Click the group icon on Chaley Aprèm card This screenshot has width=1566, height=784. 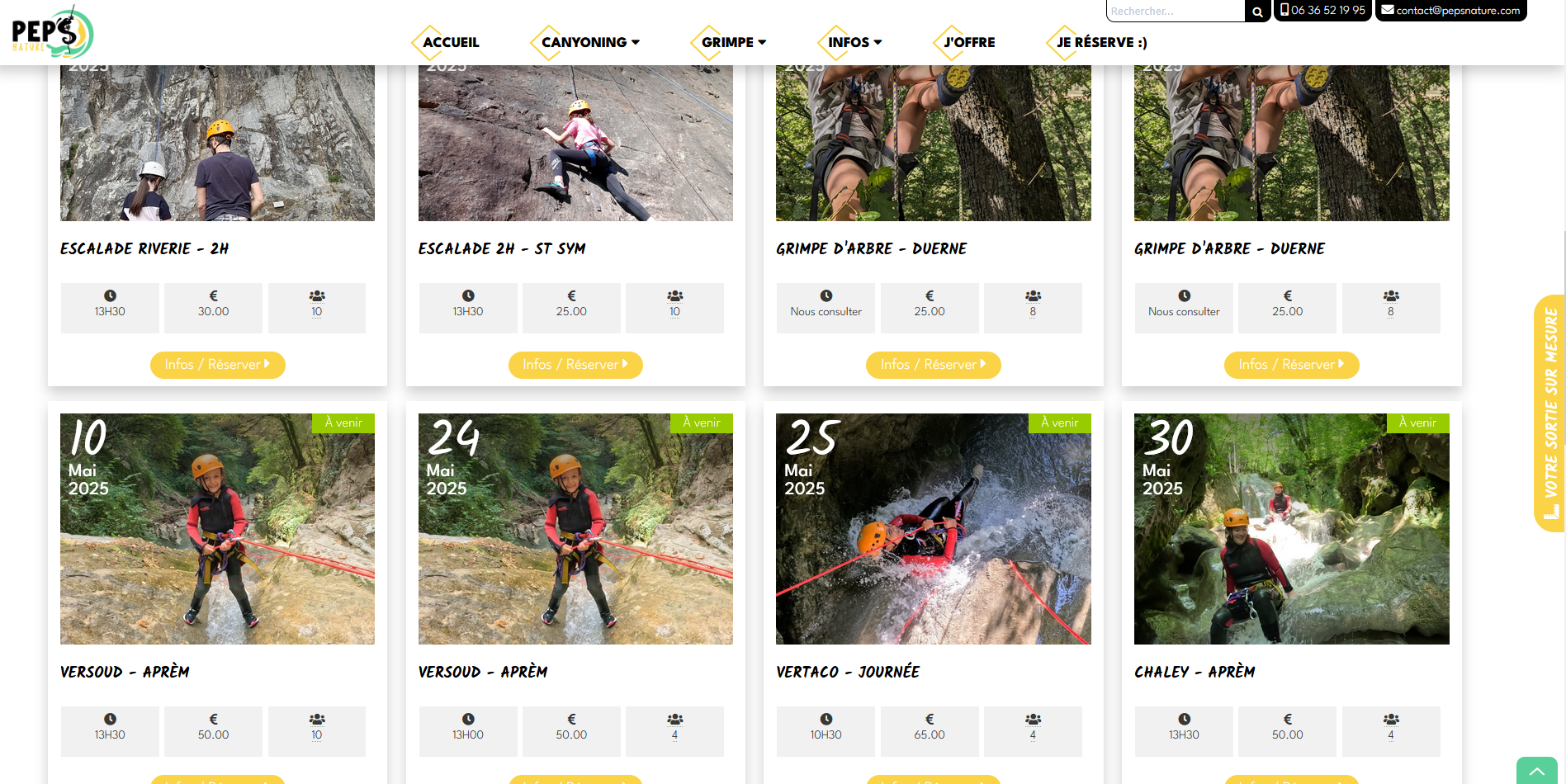click(x=1391, y=719)
